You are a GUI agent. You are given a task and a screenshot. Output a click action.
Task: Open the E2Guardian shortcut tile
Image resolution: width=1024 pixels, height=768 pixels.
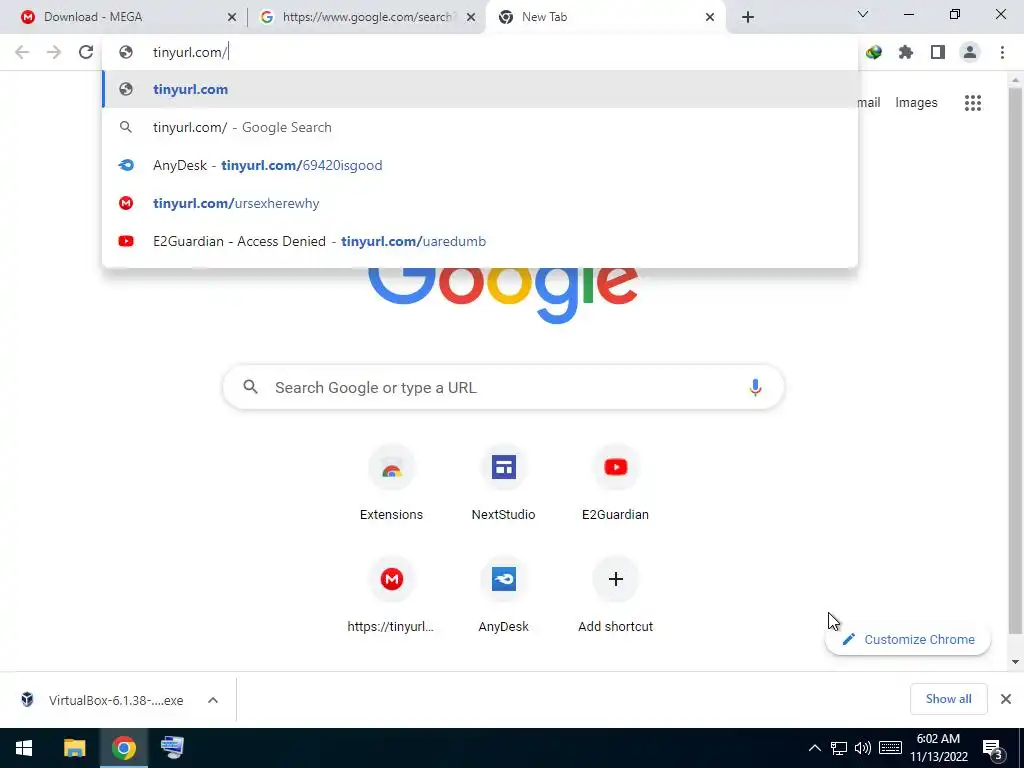pyautogui.click(x=615, y=484)
